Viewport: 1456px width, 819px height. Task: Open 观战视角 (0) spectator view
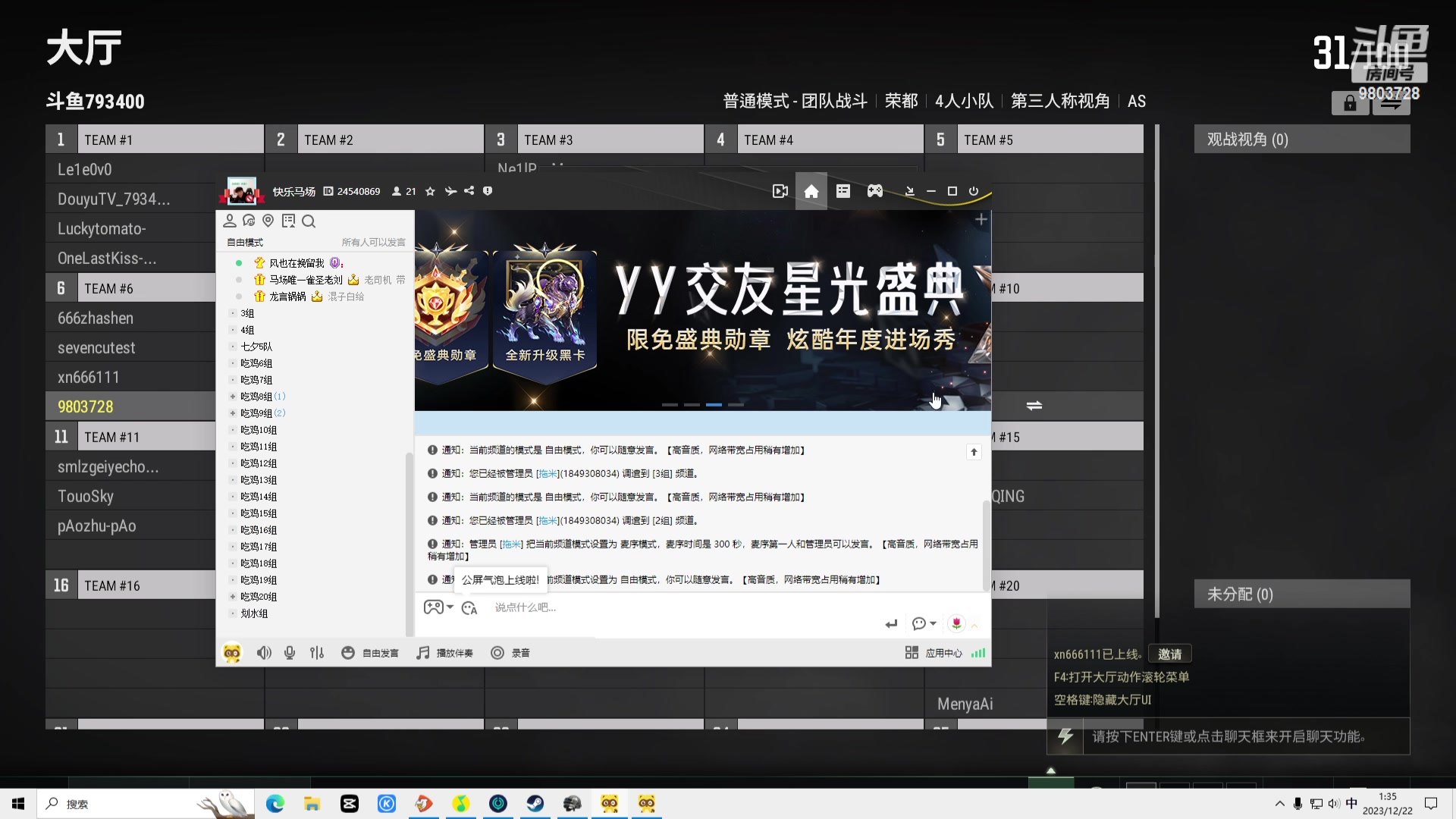coord(1247,139)
